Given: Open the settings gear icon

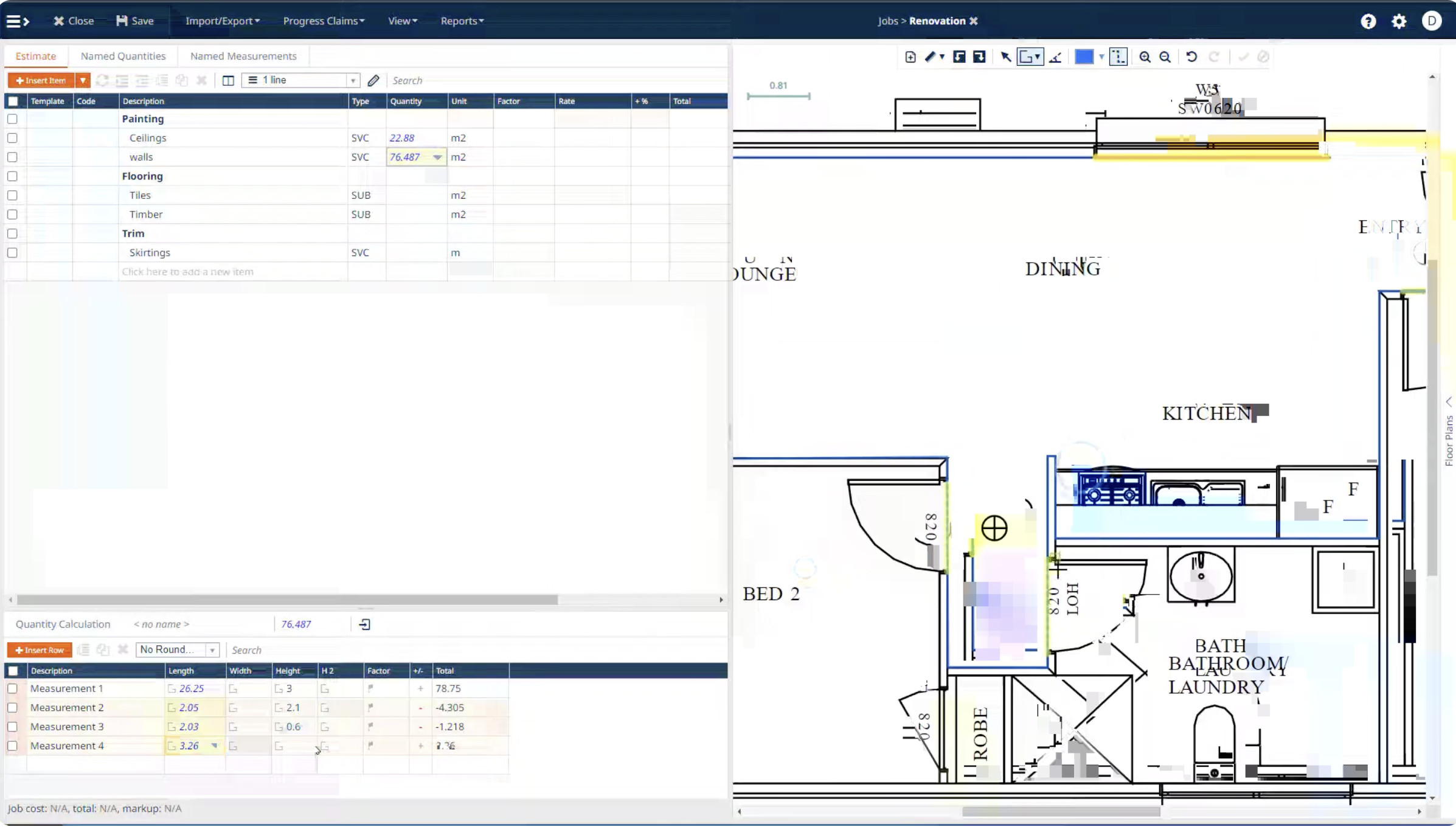Looking at the screenshot, I should [1399, 21].
